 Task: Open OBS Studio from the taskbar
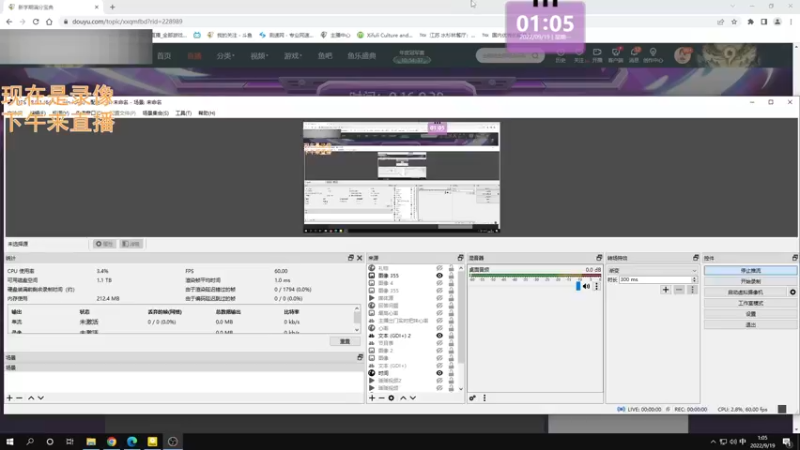pyautogui.click(x=172, y=441)
